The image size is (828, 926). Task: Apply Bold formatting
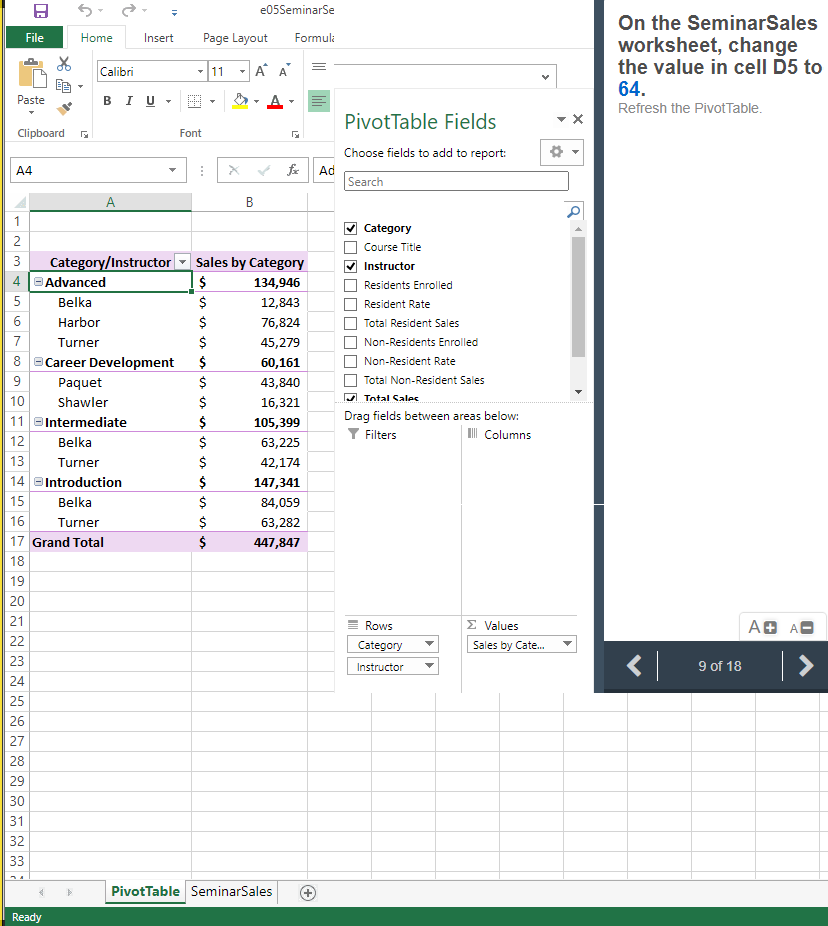(x=107, y=100)
